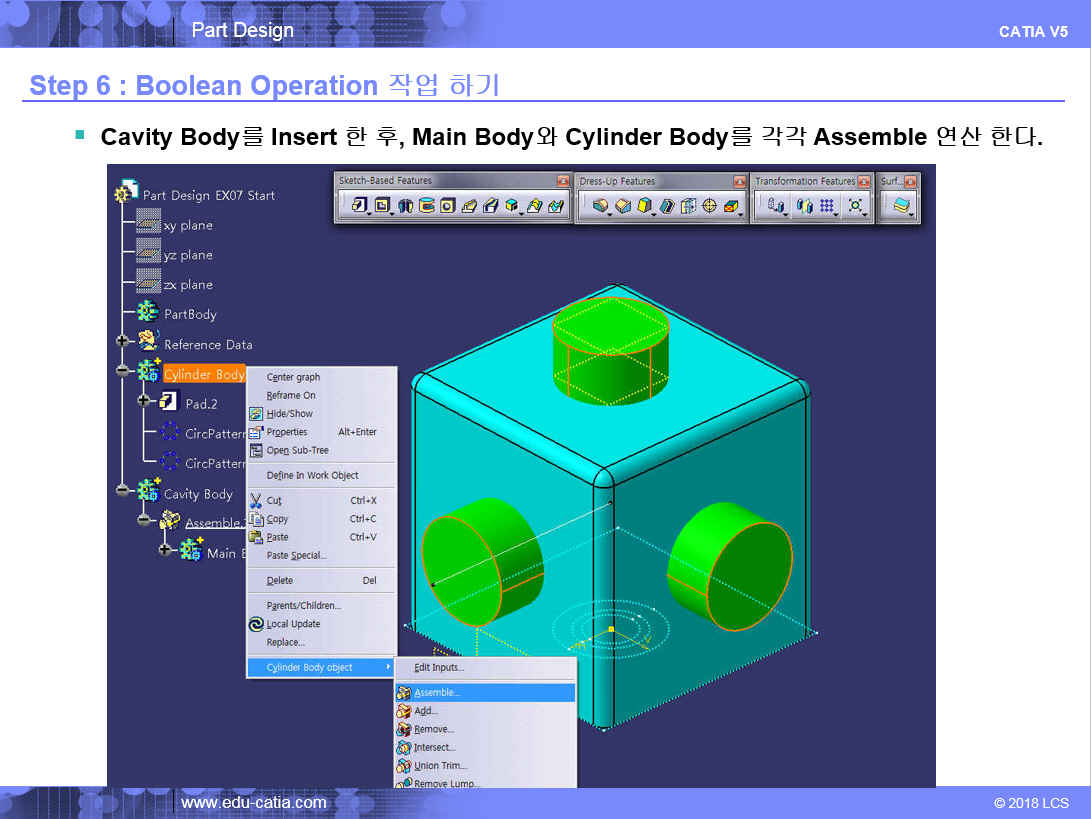
Task: Select the xy plane in the tree
Action: point(187,225)
